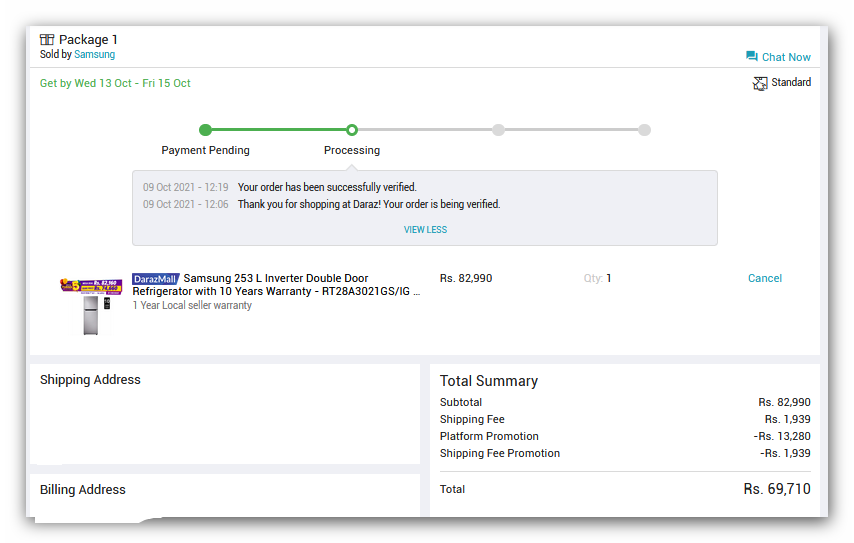Click the DarazMall badge
This screenshot has height=543, width=854.
(156, 278)
